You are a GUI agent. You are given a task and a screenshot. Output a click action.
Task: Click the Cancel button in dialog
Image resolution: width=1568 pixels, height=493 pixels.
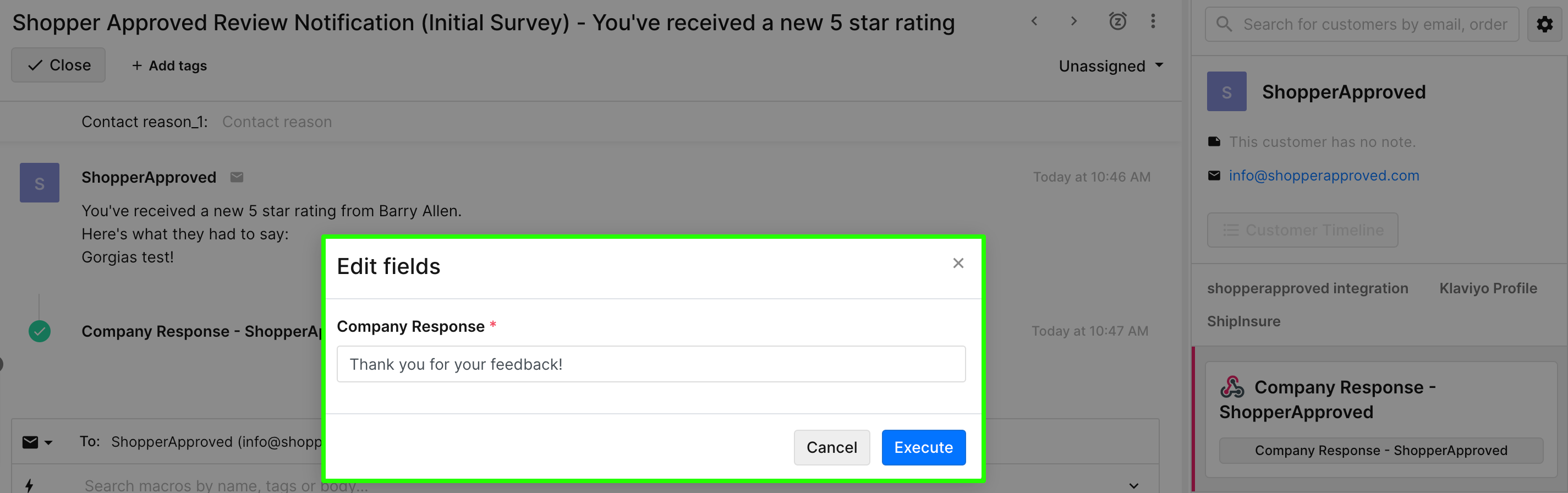831,447
